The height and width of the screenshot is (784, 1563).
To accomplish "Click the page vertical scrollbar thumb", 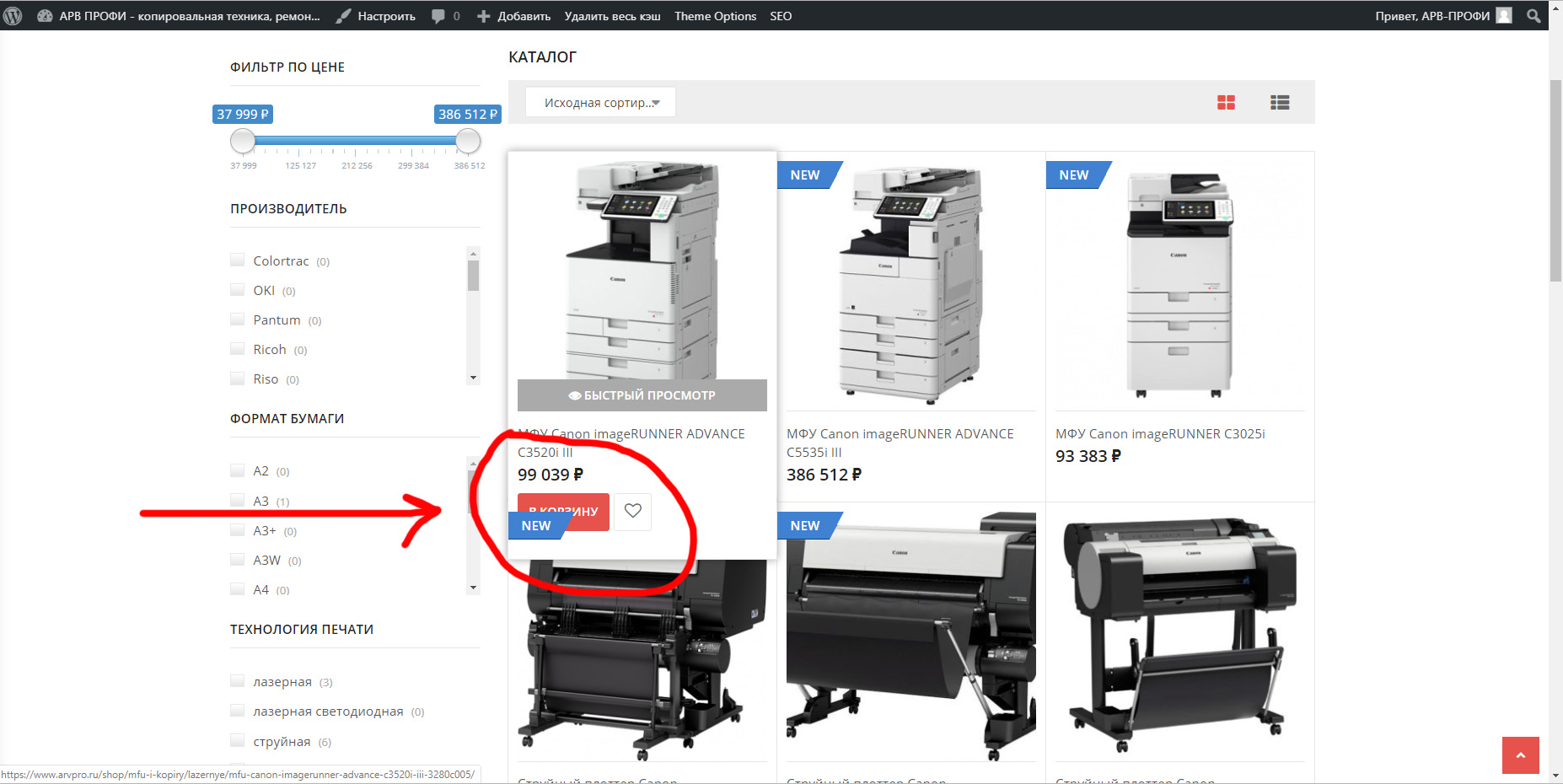I will coord(1555,181).
